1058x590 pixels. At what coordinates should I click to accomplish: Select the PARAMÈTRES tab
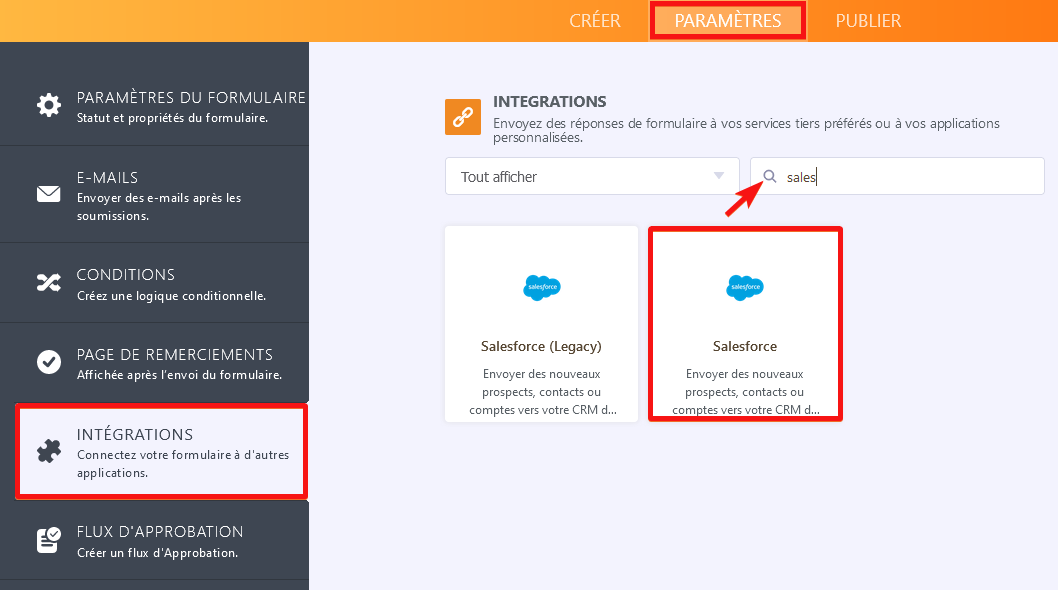727,21
